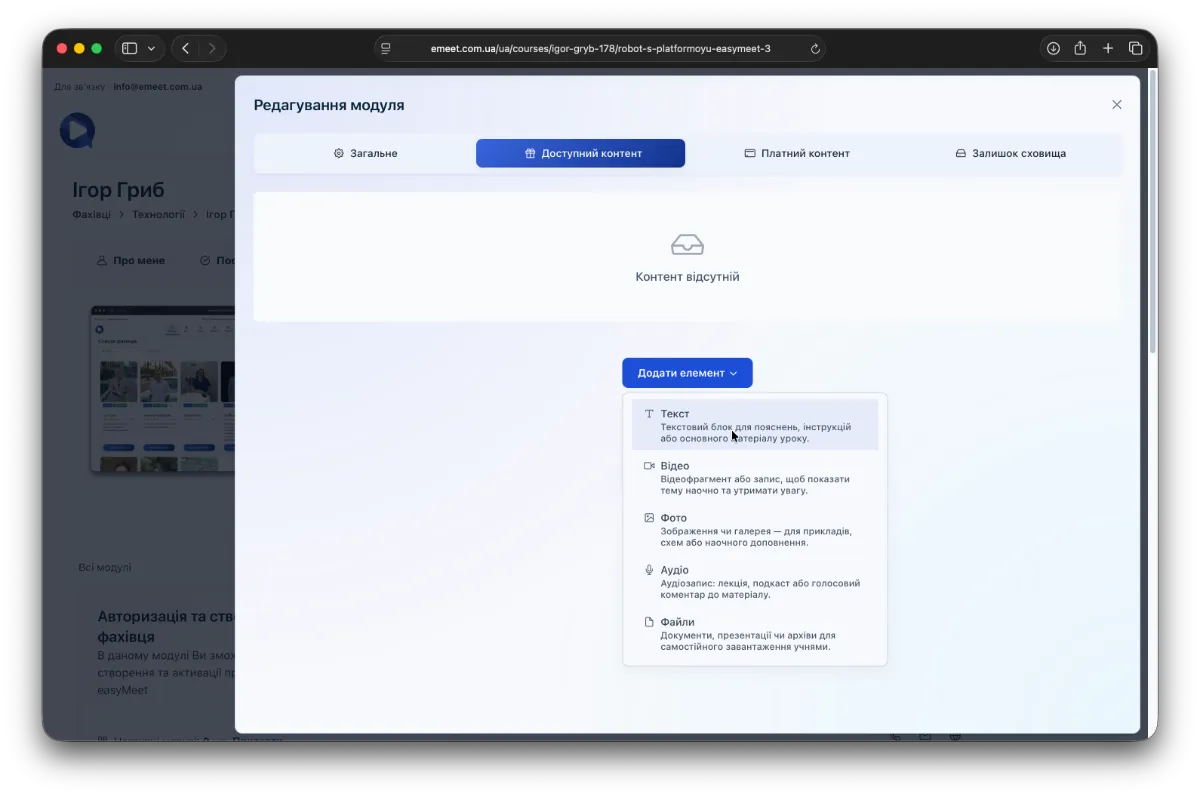Click the Safari address bar URL

(600, 48)
